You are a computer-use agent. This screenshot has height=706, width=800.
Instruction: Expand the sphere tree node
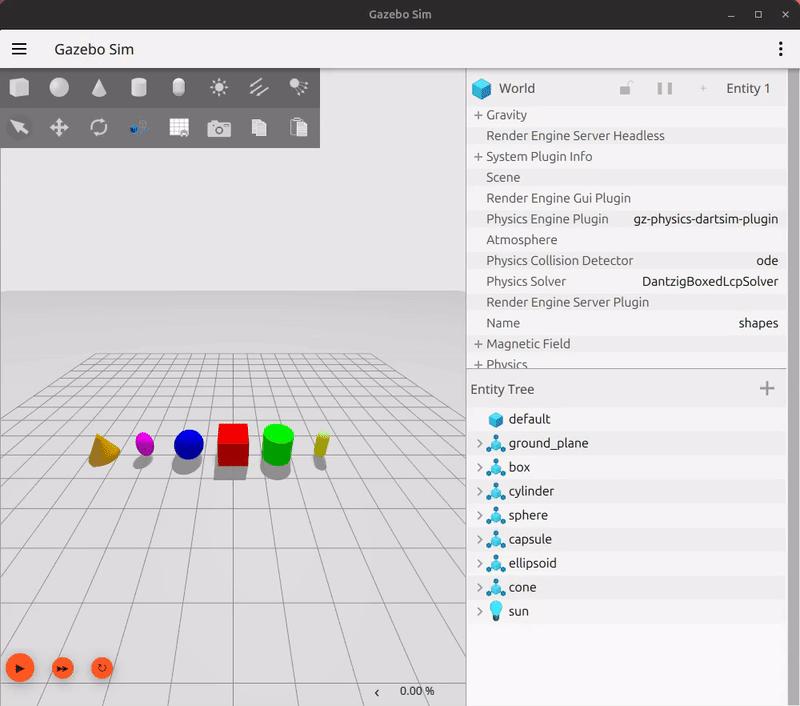click(479, 515)
